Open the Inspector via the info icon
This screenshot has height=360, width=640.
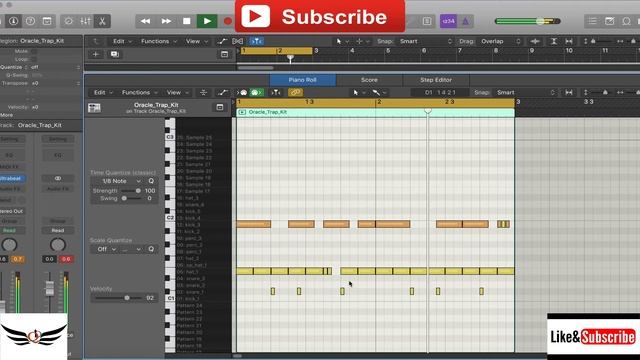coord(13,21)
